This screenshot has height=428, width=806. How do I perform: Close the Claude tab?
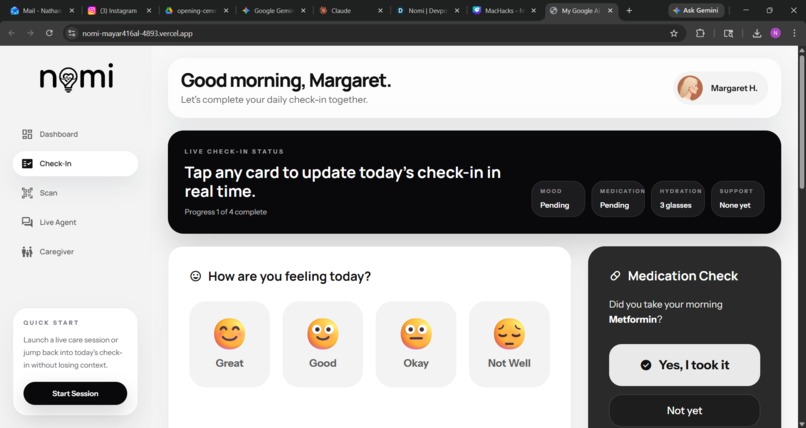[x=380, y=10]
